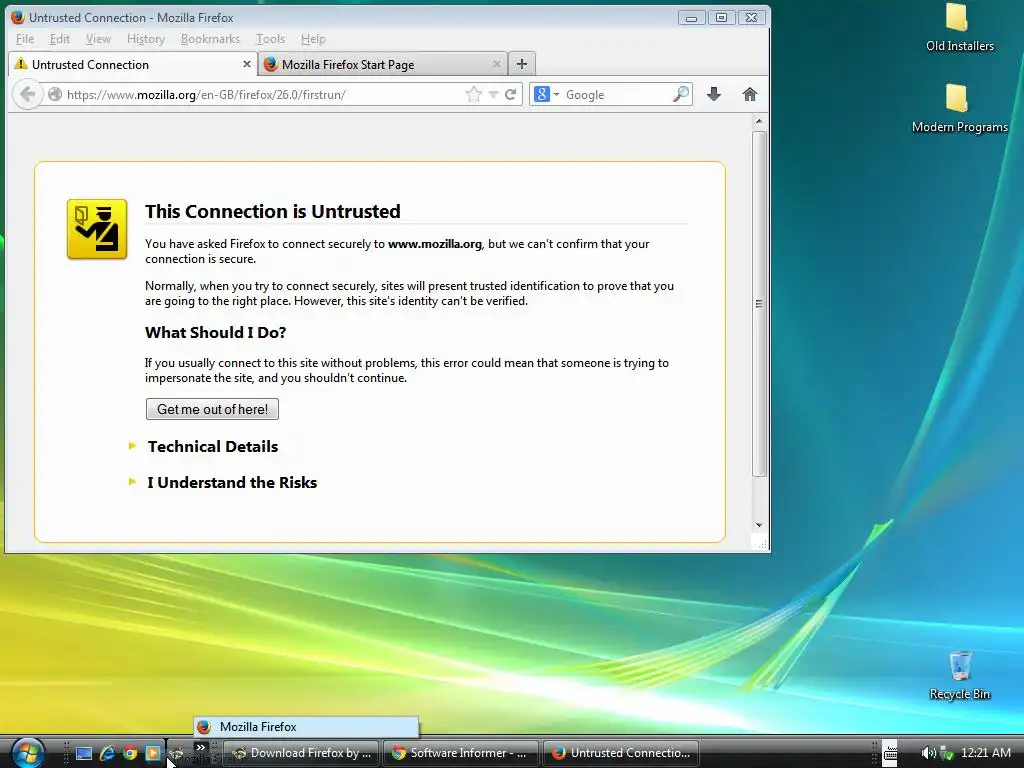
Task: Click Firefox icon on Start Page tab
Action: 271,64
